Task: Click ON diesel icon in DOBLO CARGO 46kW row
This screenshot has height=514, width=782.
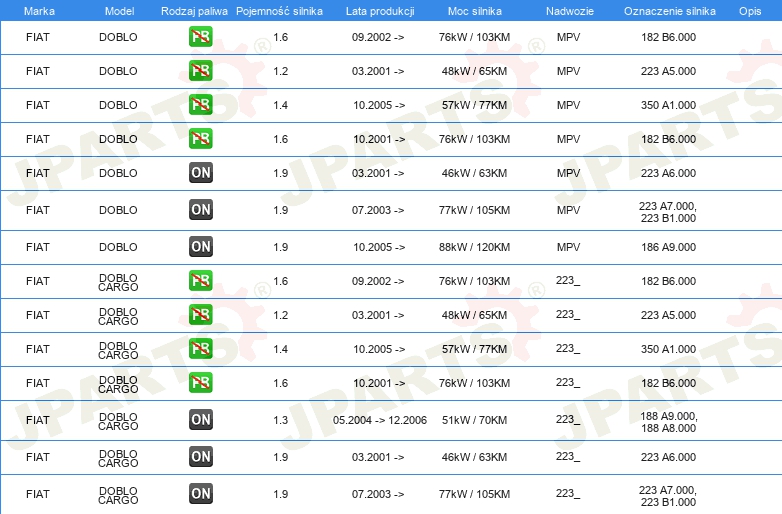Action: (x=200, y=456)
